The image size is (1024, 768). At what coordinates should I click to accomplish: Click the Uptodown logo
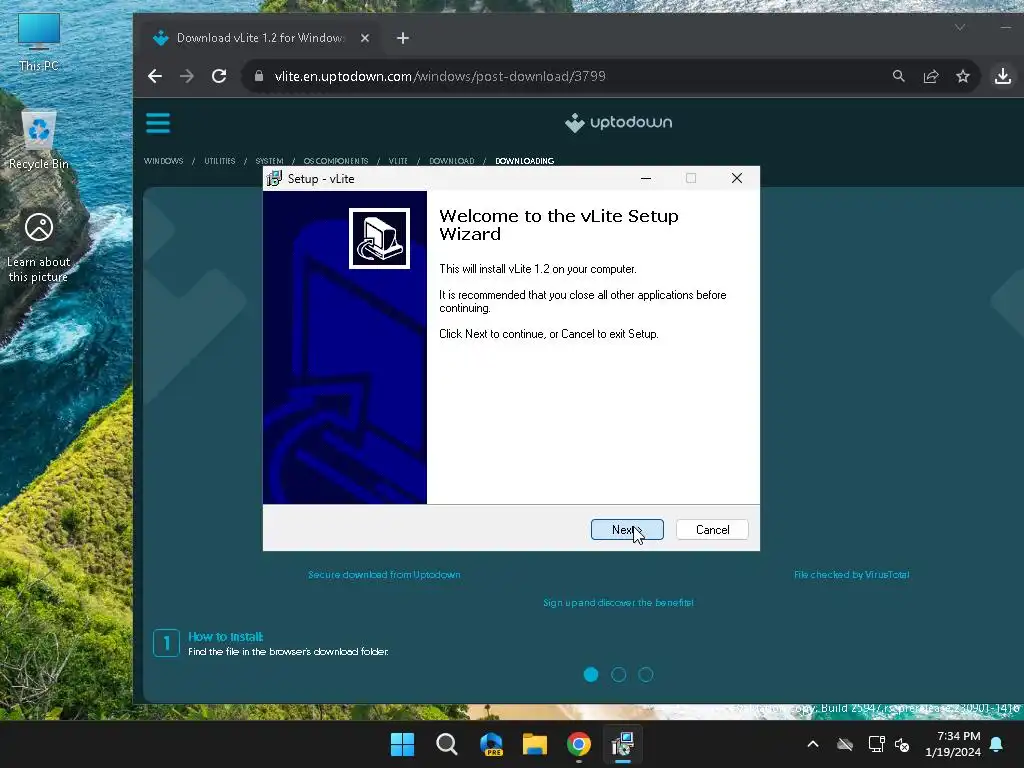click(618, 123)
